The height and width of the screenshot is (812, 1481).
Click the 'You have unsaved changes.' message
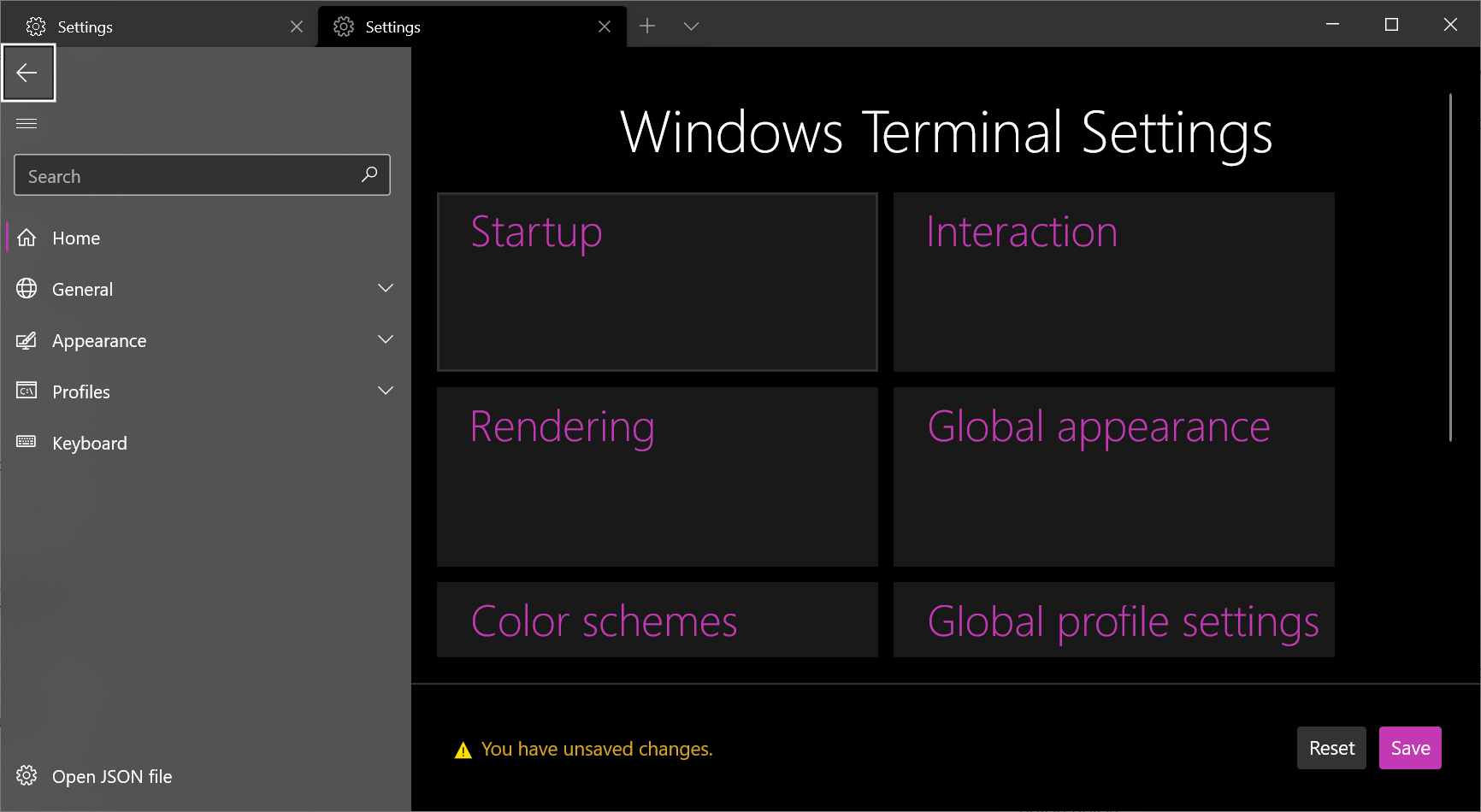pos(597,749)
